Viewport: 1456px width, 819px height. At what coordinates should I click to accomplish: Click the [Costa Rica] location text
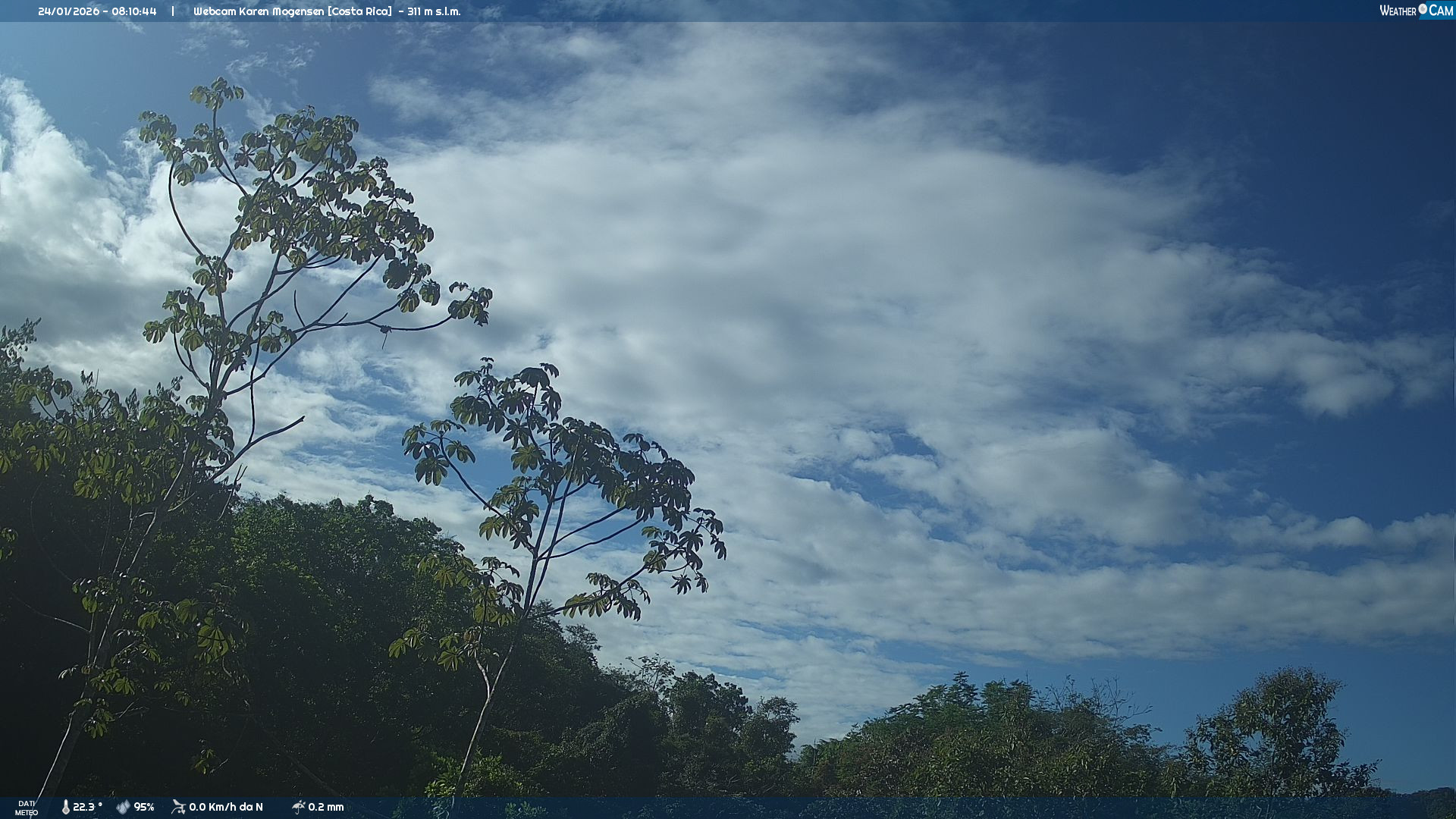(359, 11)
